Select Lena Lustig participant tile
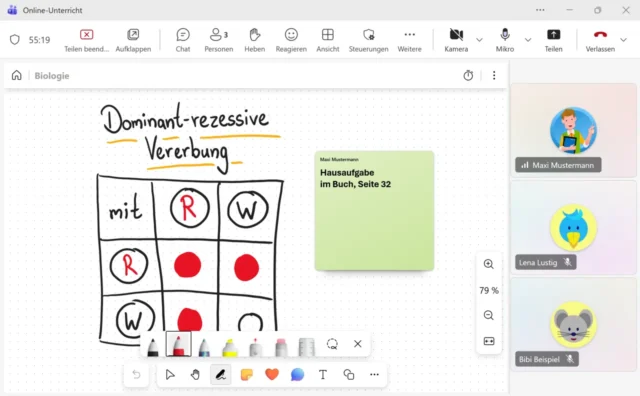Image resolution: width=640 pixels, height=396 pixels. [573, 227]
